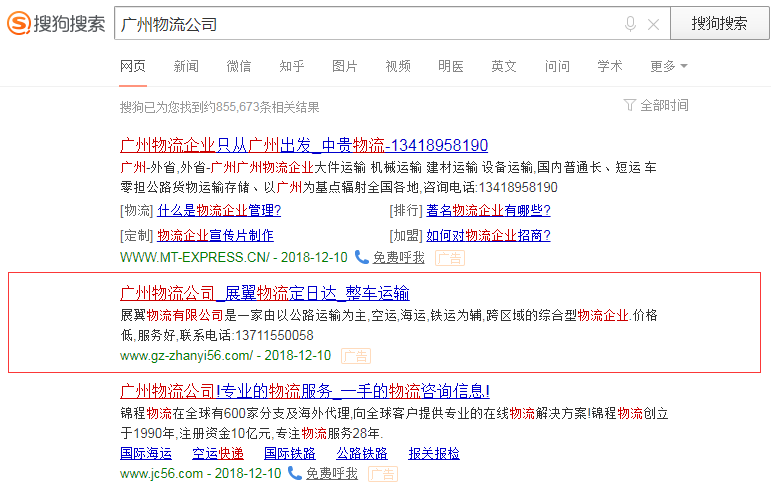The height and width of the screenshot is (494, 771).
Task: Open the 明医 tab
Action: pyautogui.click(x=451, y=66)
